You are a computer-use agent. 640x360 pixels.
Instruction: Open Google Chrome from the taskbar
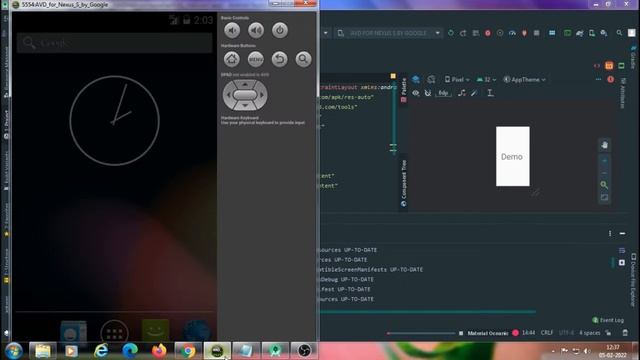188,351
